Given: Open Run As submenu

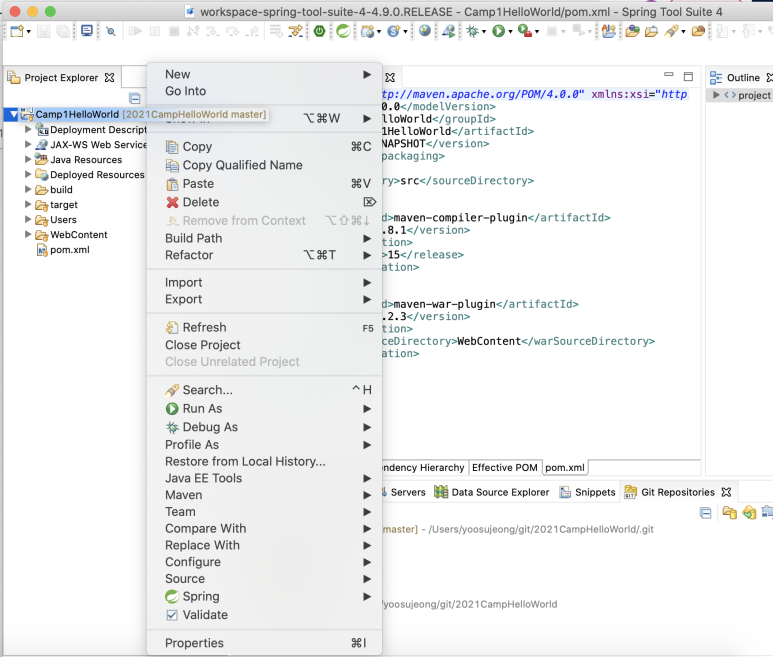Looking at the screenshot, I should 264,409.
